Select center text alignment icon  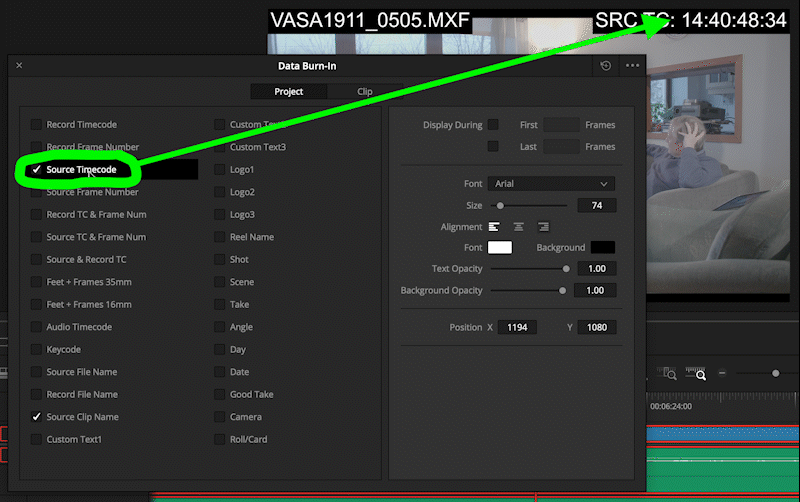(518, 227)
